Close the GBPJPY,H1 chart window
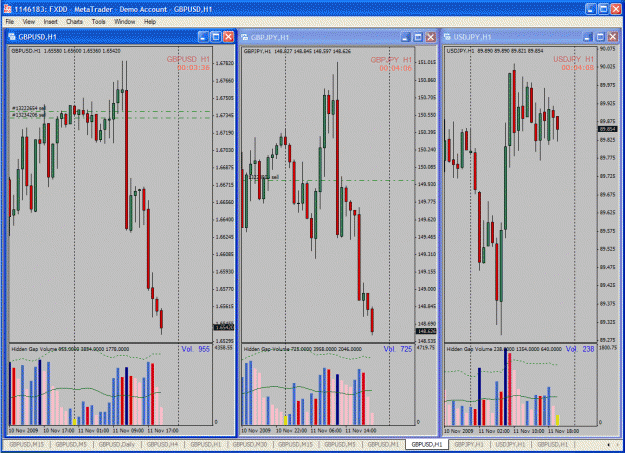 [430, 37]
